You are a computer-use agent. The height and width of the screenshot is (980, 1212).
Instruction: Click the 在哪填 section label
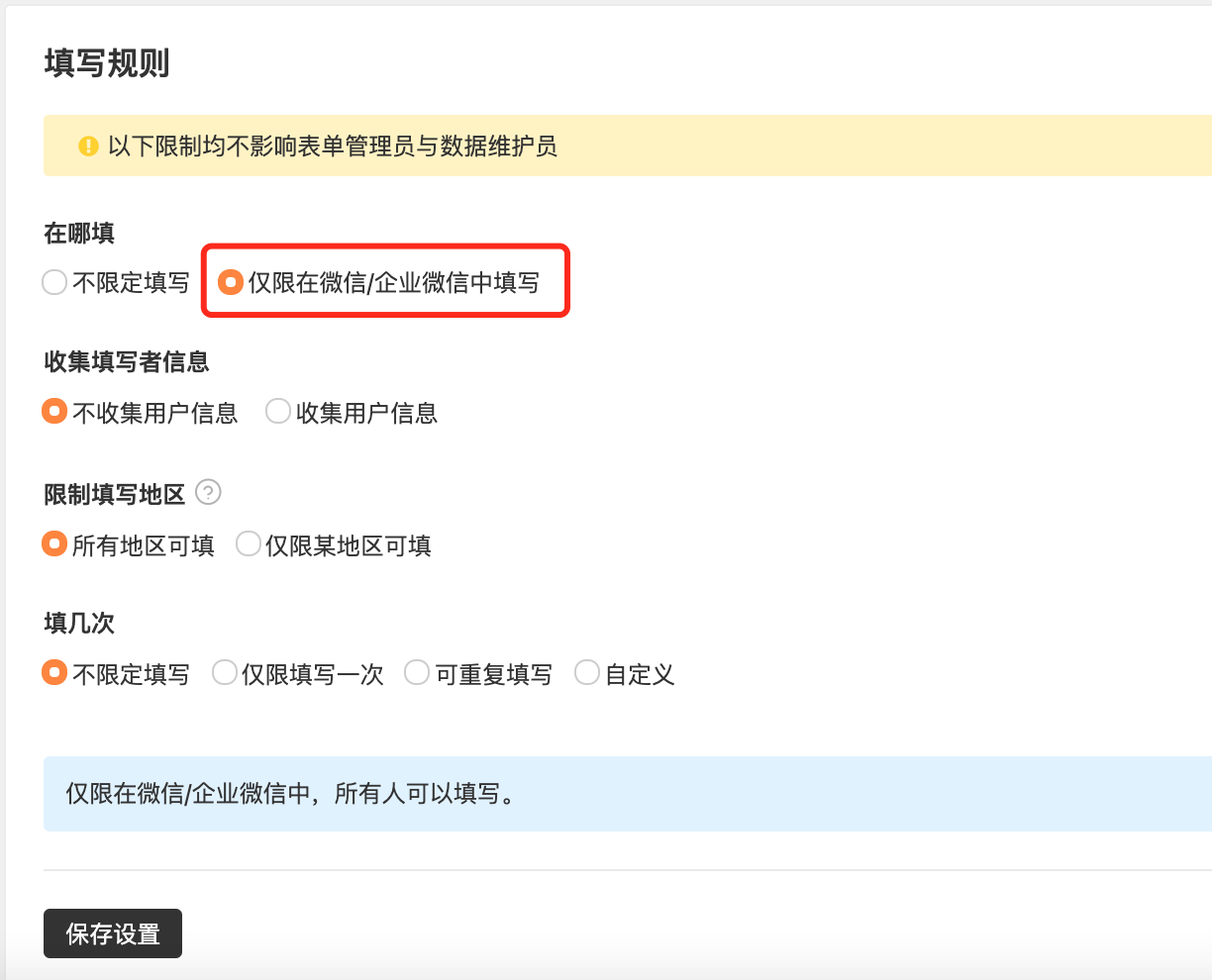point(79,234)
